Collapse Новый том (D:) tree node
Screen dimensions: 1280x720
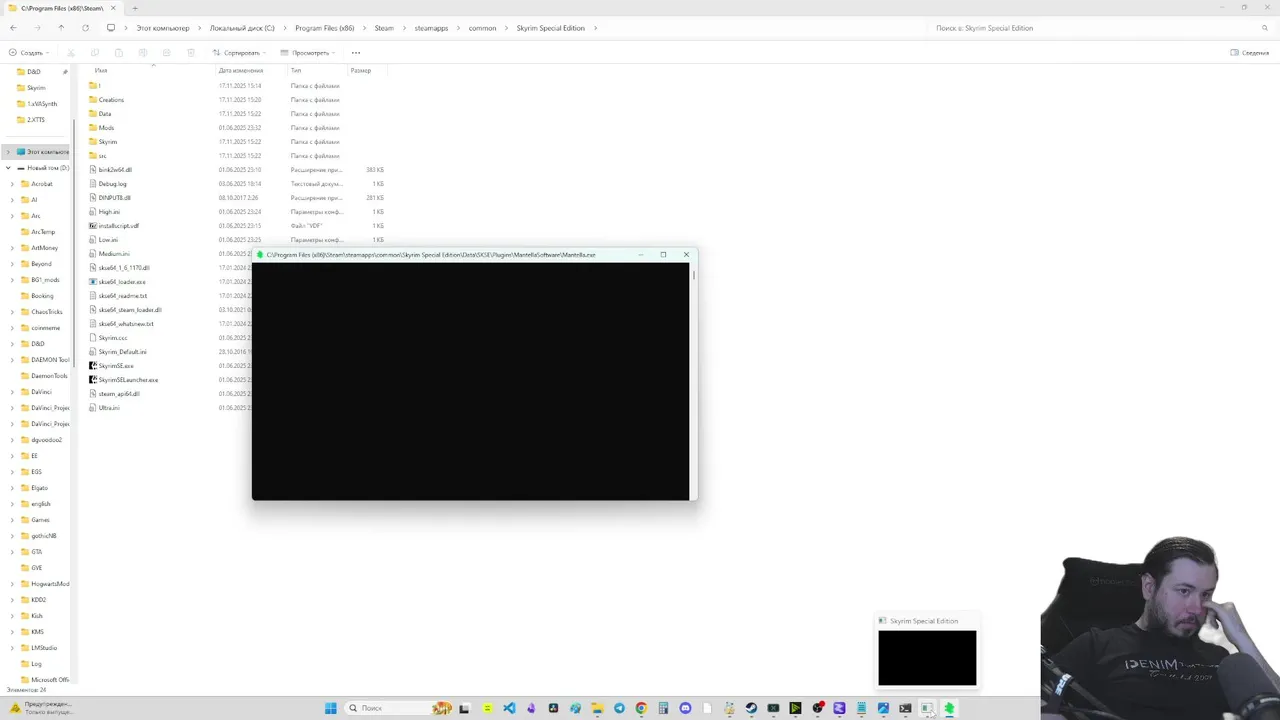(8, 168)
